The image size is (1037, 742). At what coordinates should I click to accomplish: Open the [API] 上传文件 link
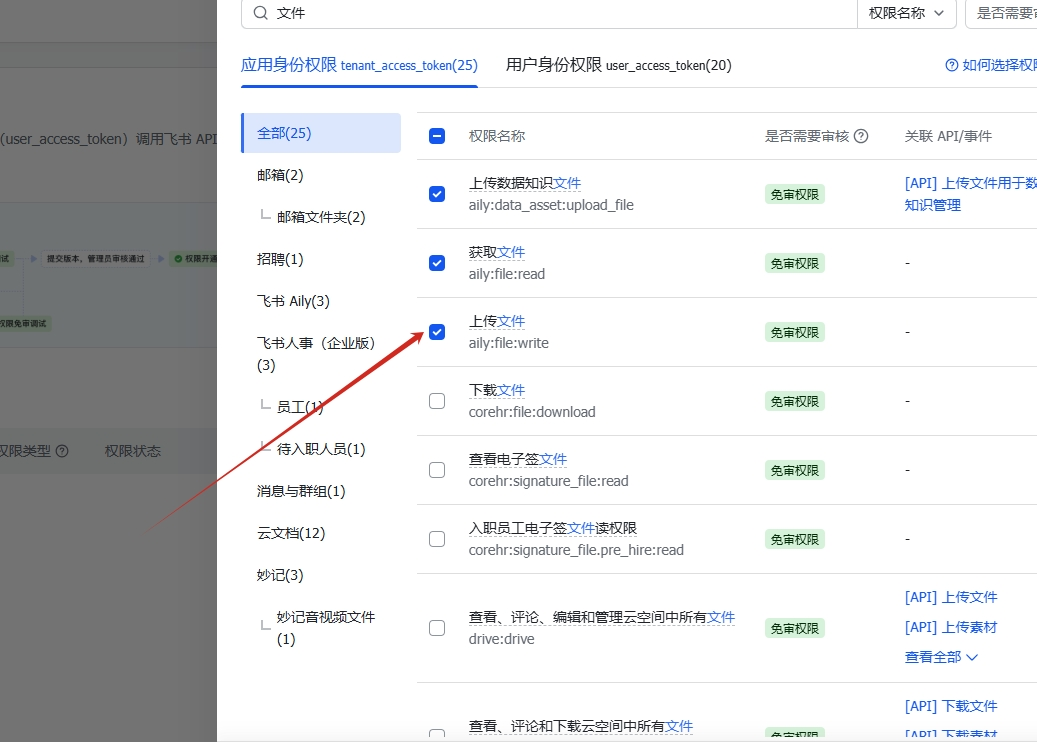coord(951,597)
